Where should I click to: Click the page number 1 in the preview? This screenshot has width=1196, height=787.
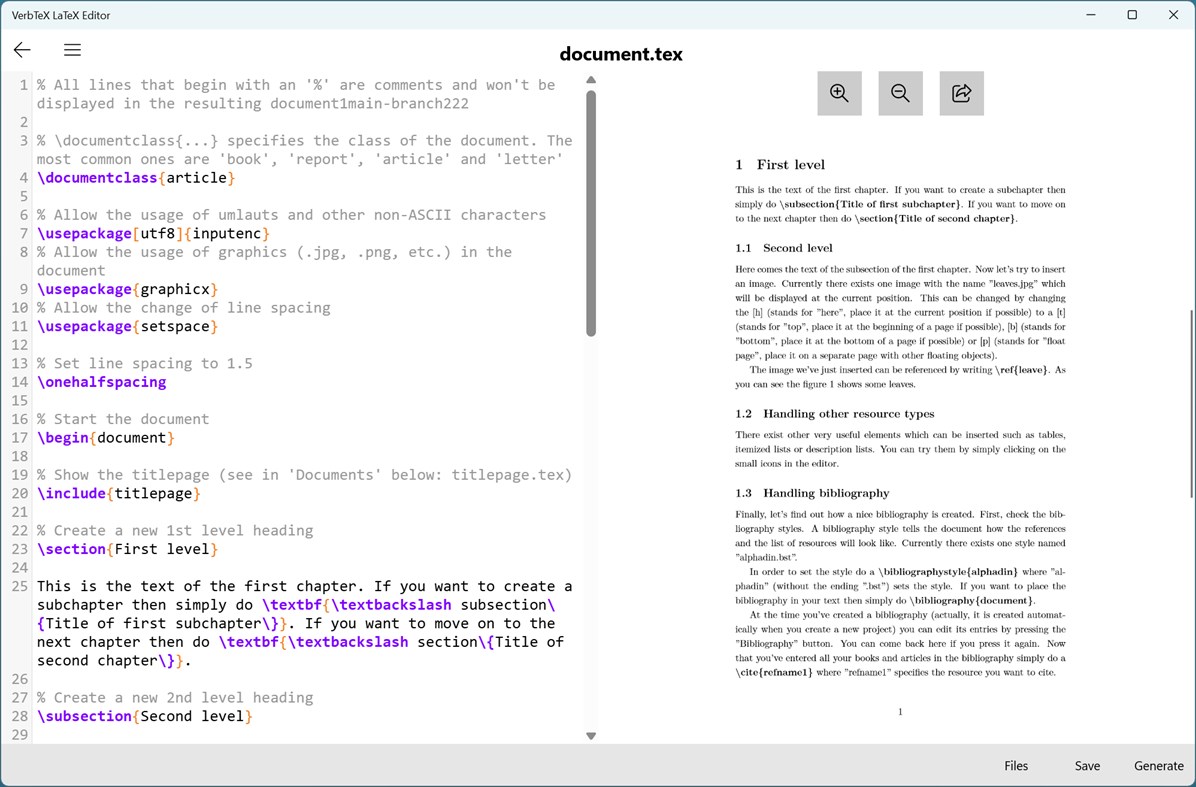899,711
